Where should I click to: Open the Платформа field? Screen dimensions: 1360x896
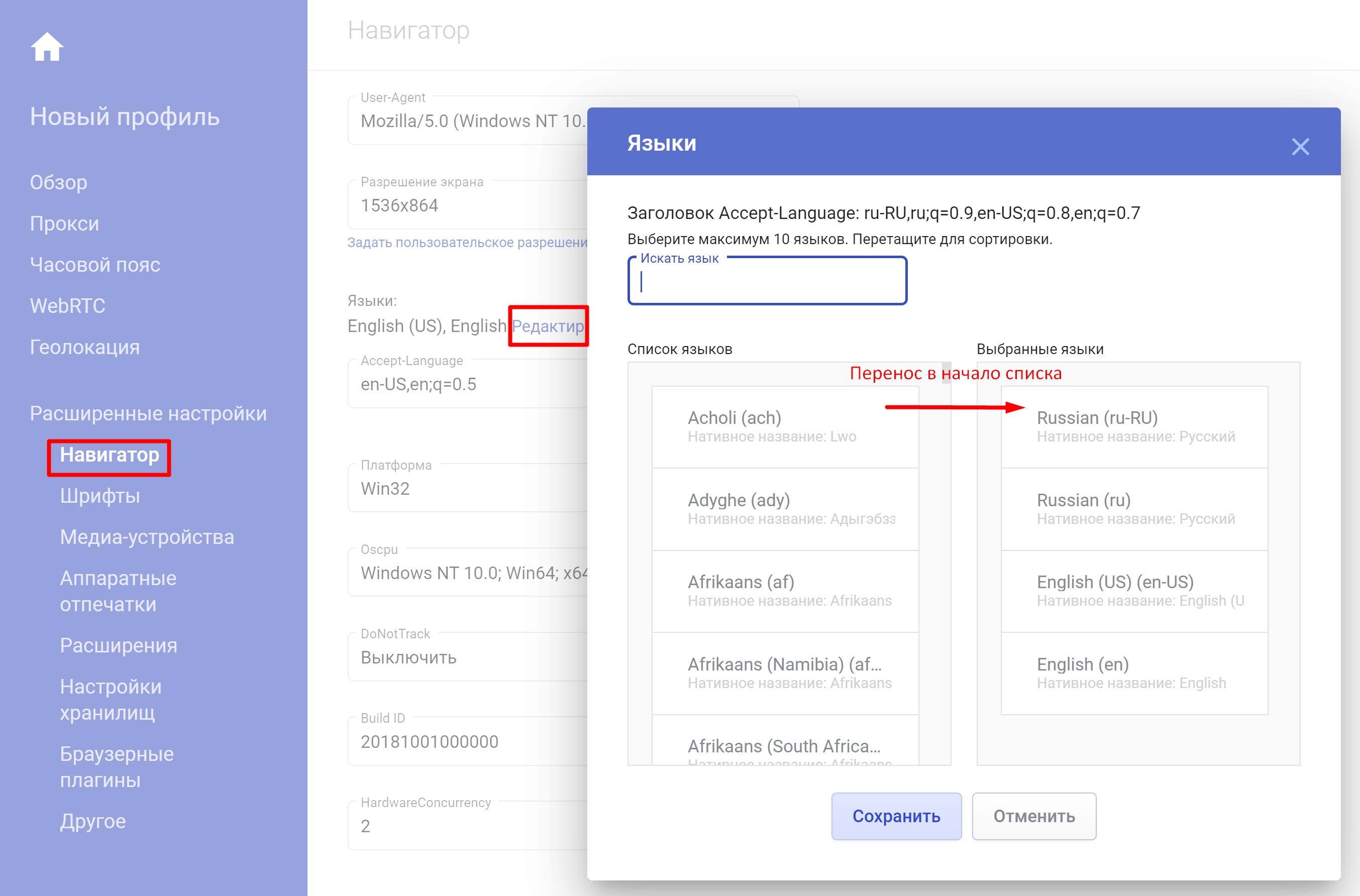point(467,488)
